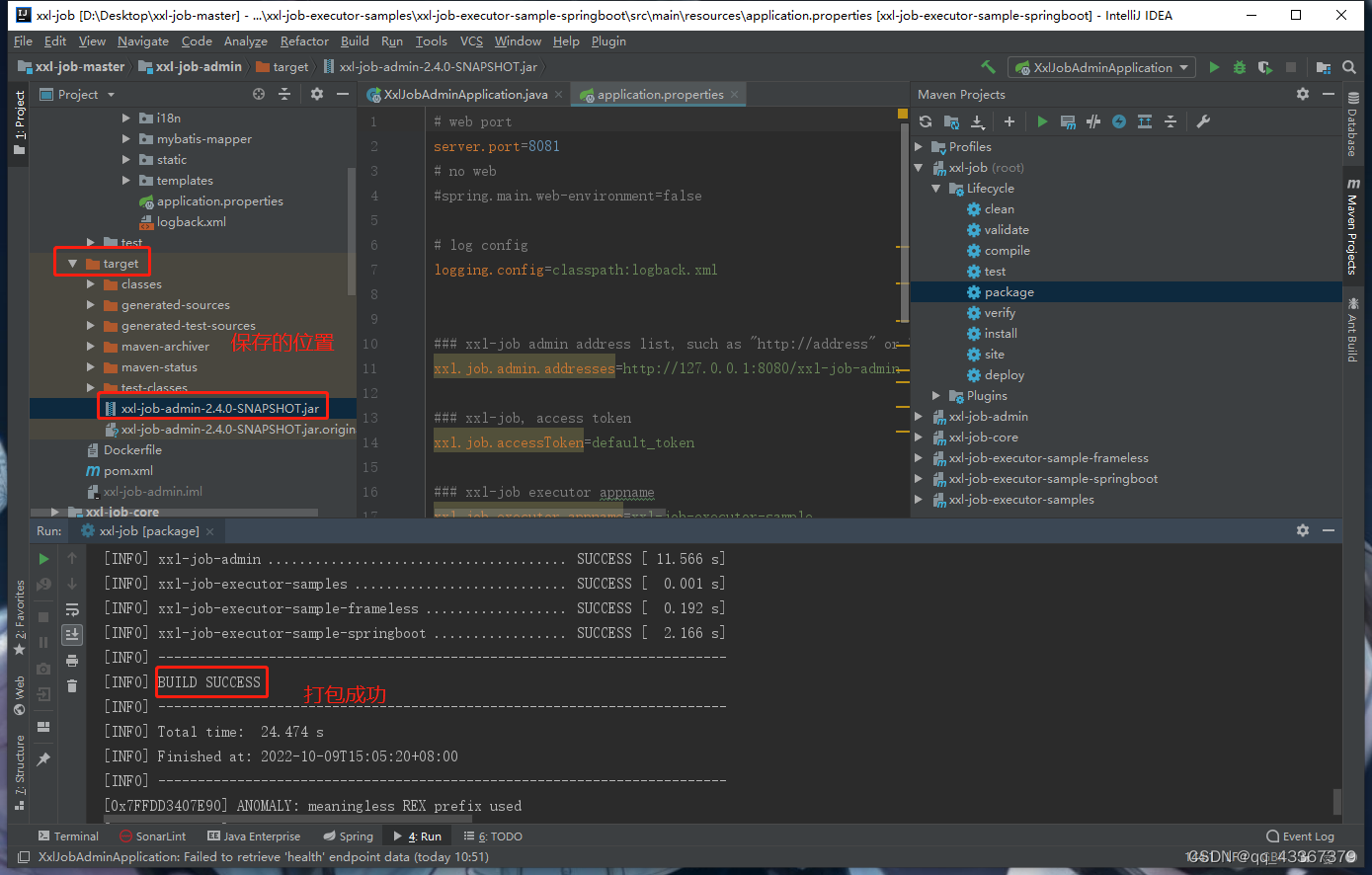Image resolution: width=1372 pixels, height=875 pixels.
Task: Open the VCS menu
Action: click(x=471, y=41)
